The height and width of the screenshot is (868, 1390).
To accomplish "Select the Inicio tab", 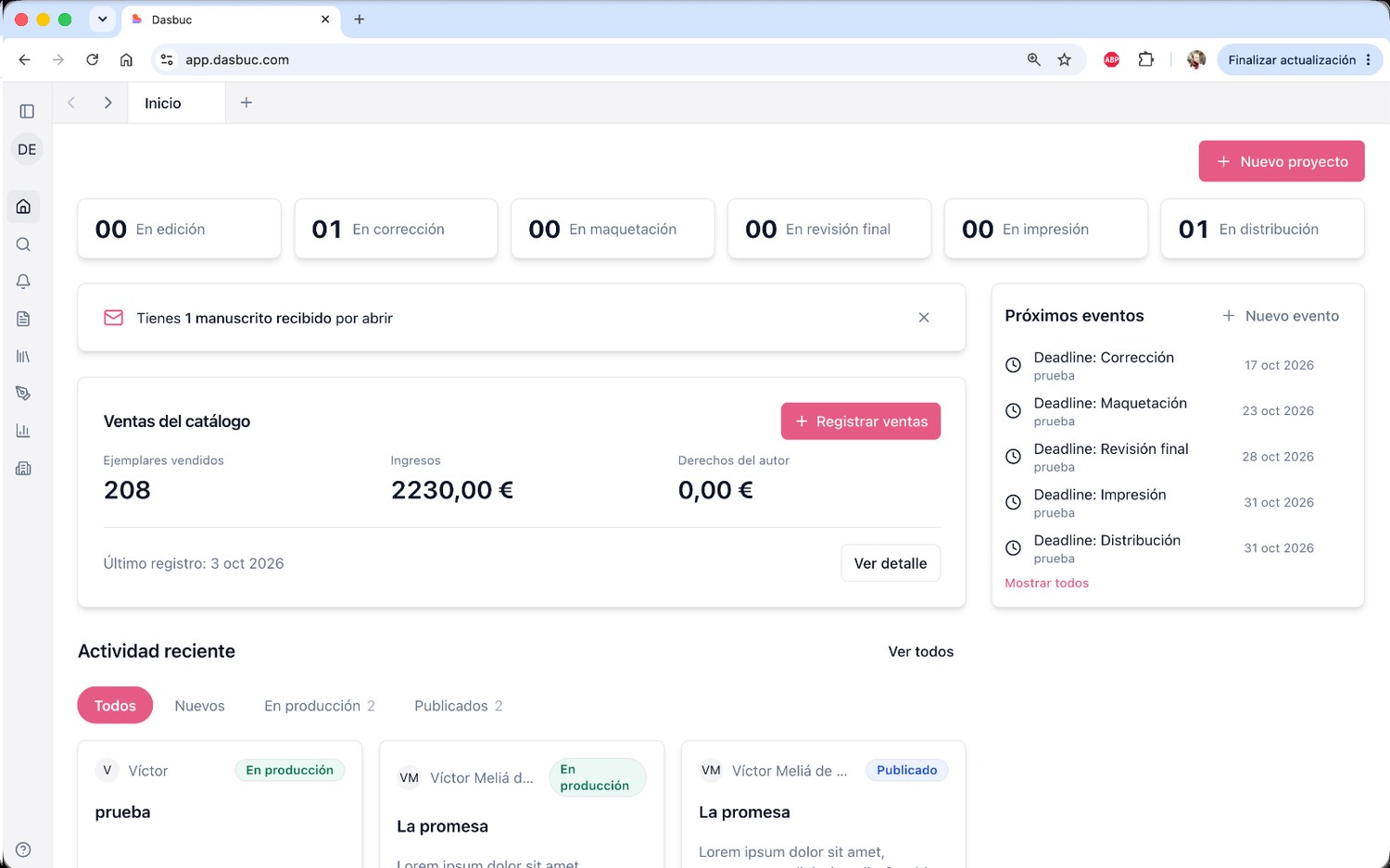I will click(x=176, y=103).
